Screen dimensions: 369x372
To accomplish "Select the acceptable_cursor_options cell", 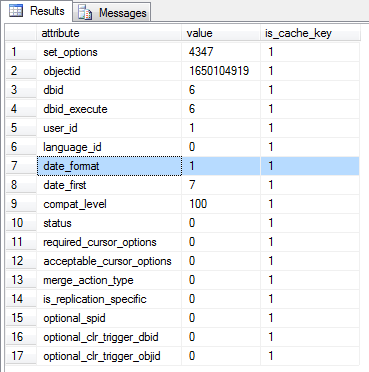I will point(109,261).
